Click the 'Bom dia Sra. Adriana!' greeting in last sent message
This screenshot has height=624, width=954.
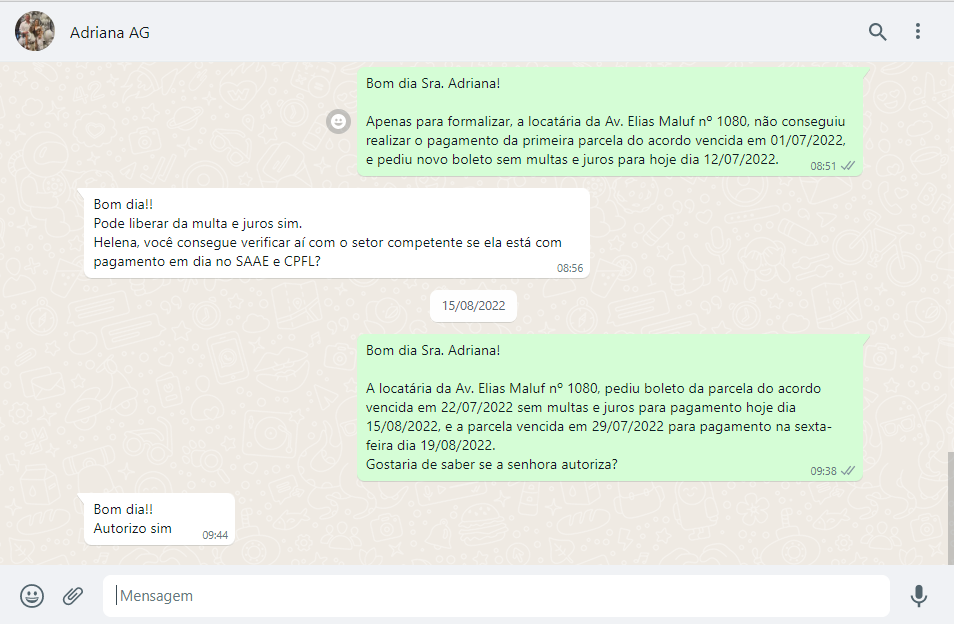point(433,350)
